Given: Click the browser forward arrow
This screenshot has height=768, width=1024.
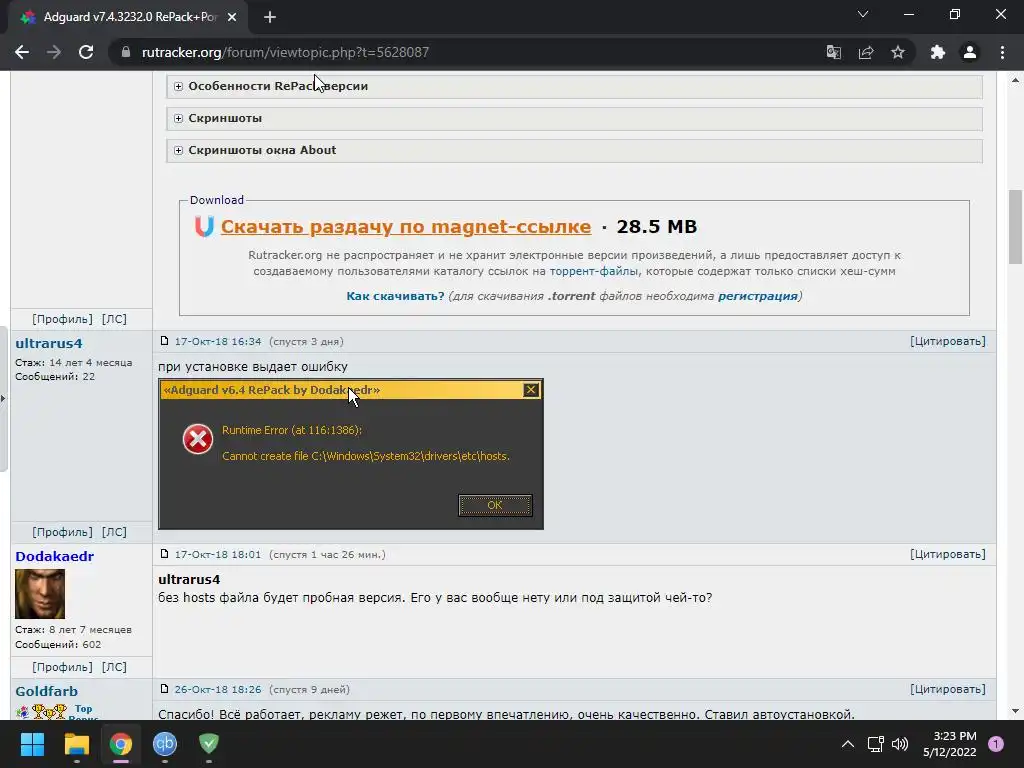Looking at the screenshot, I should click(x=54, y=52).
